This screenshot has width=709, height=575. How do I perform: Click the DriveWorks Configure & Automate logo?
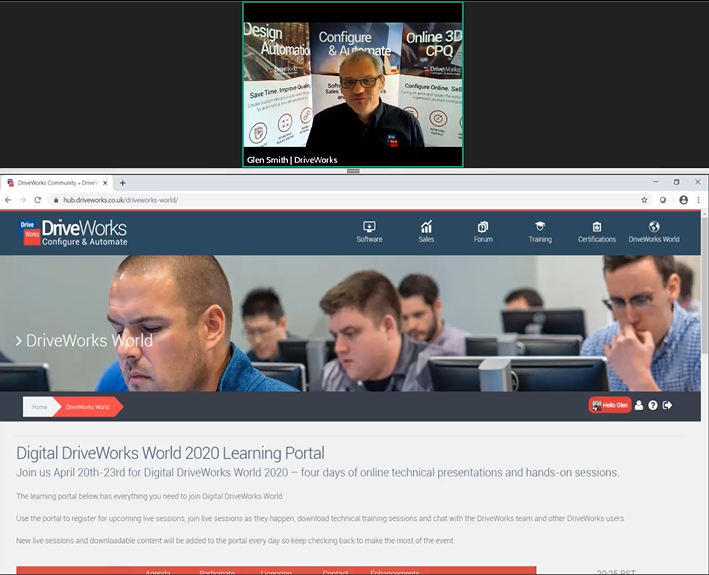73,233
